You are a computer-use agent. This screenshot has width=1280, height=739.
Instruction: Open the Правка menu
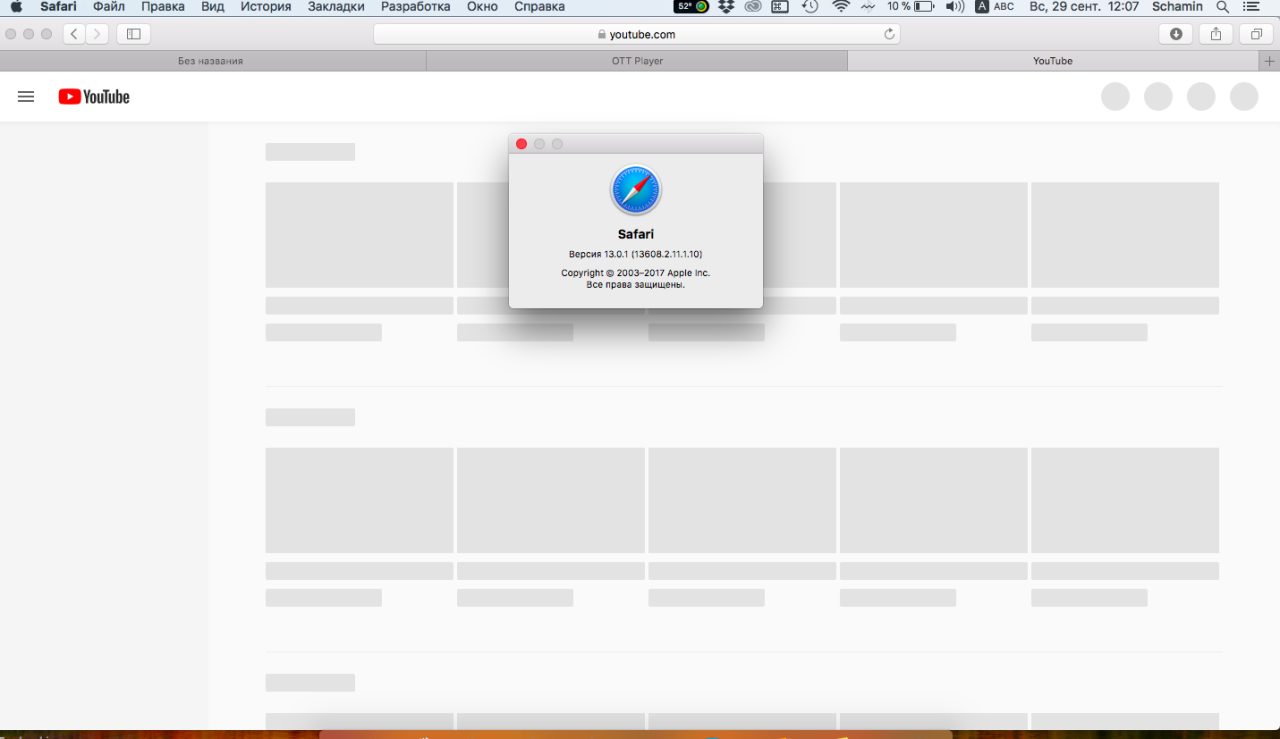(x=163, y=7)
